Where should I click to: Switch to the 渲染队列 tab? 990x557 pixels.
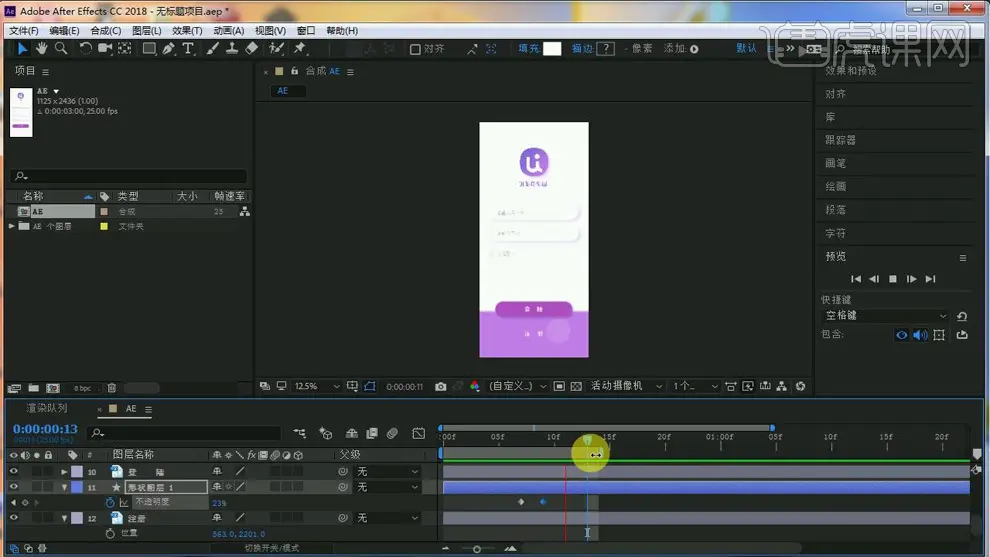click(x=47, y=408)
